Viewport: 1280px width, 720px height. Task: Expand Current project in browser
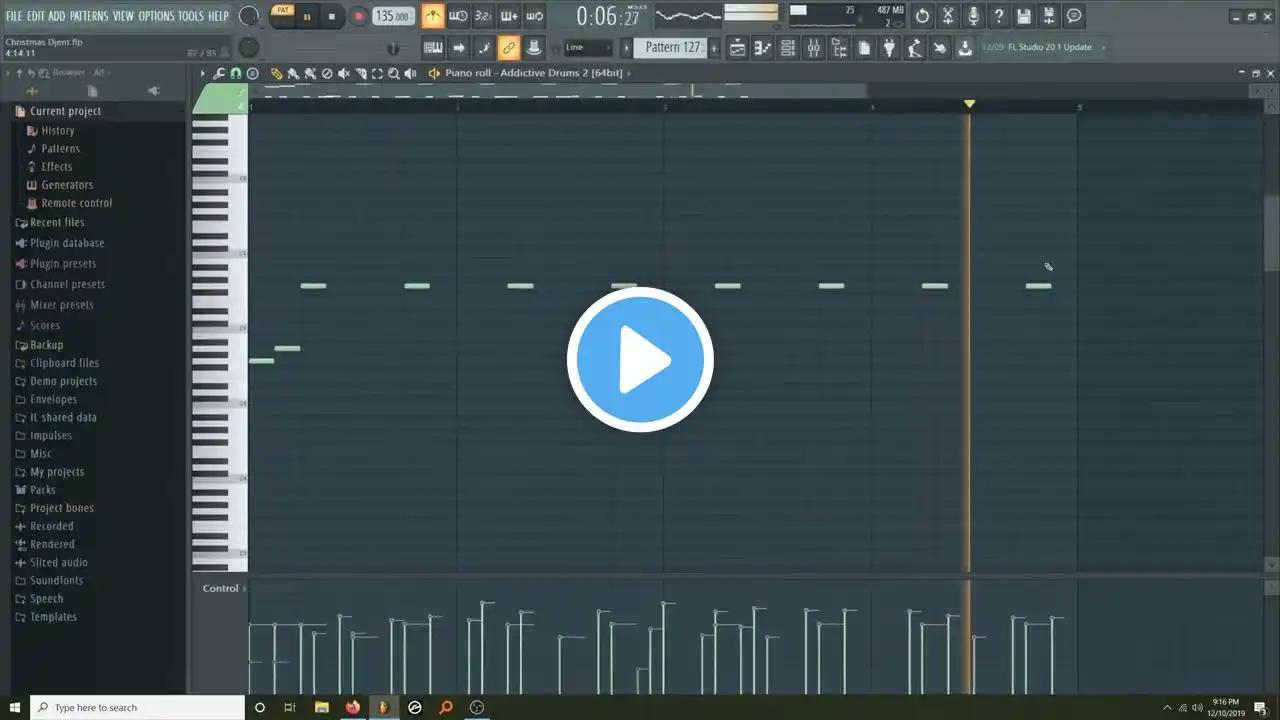65,111
